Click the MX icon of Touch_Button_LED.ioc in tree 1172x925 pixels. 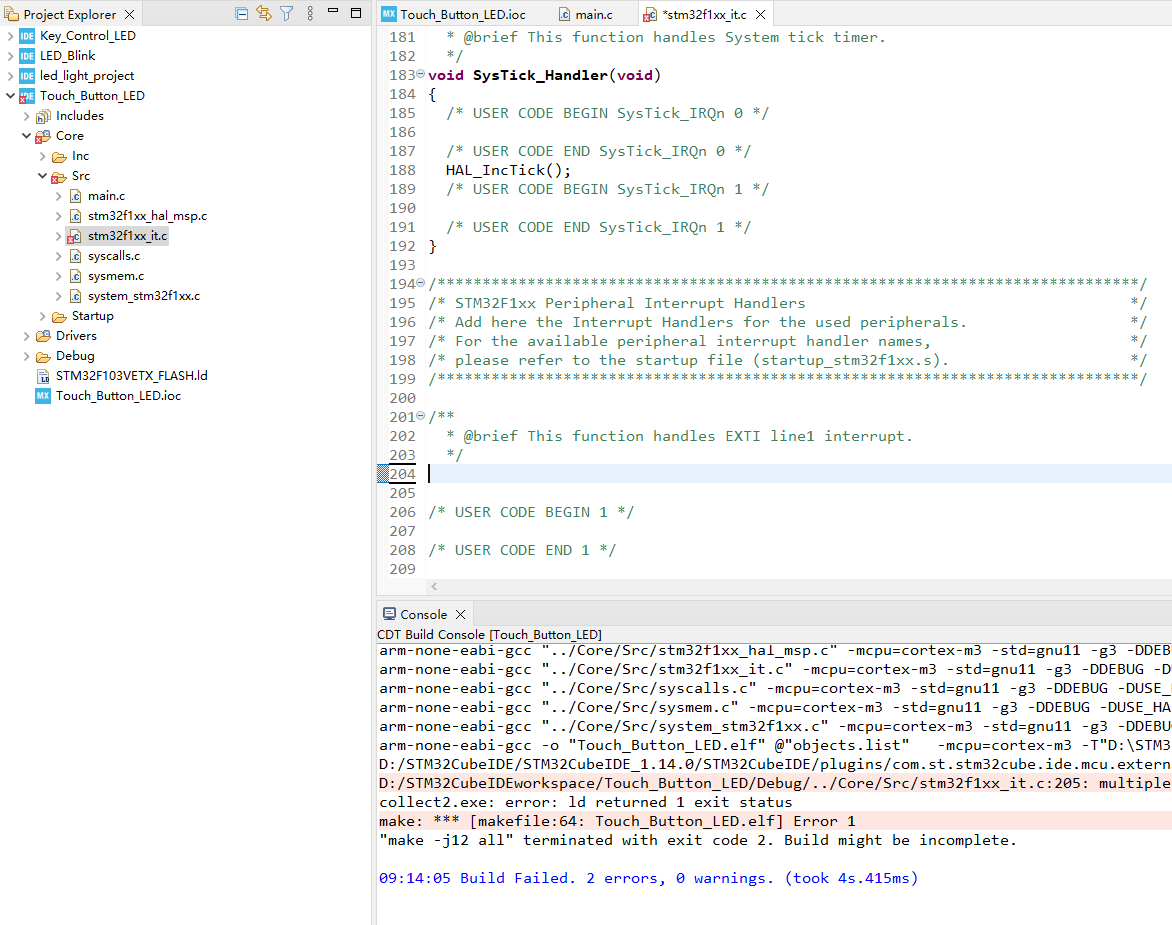coord(43,396)
